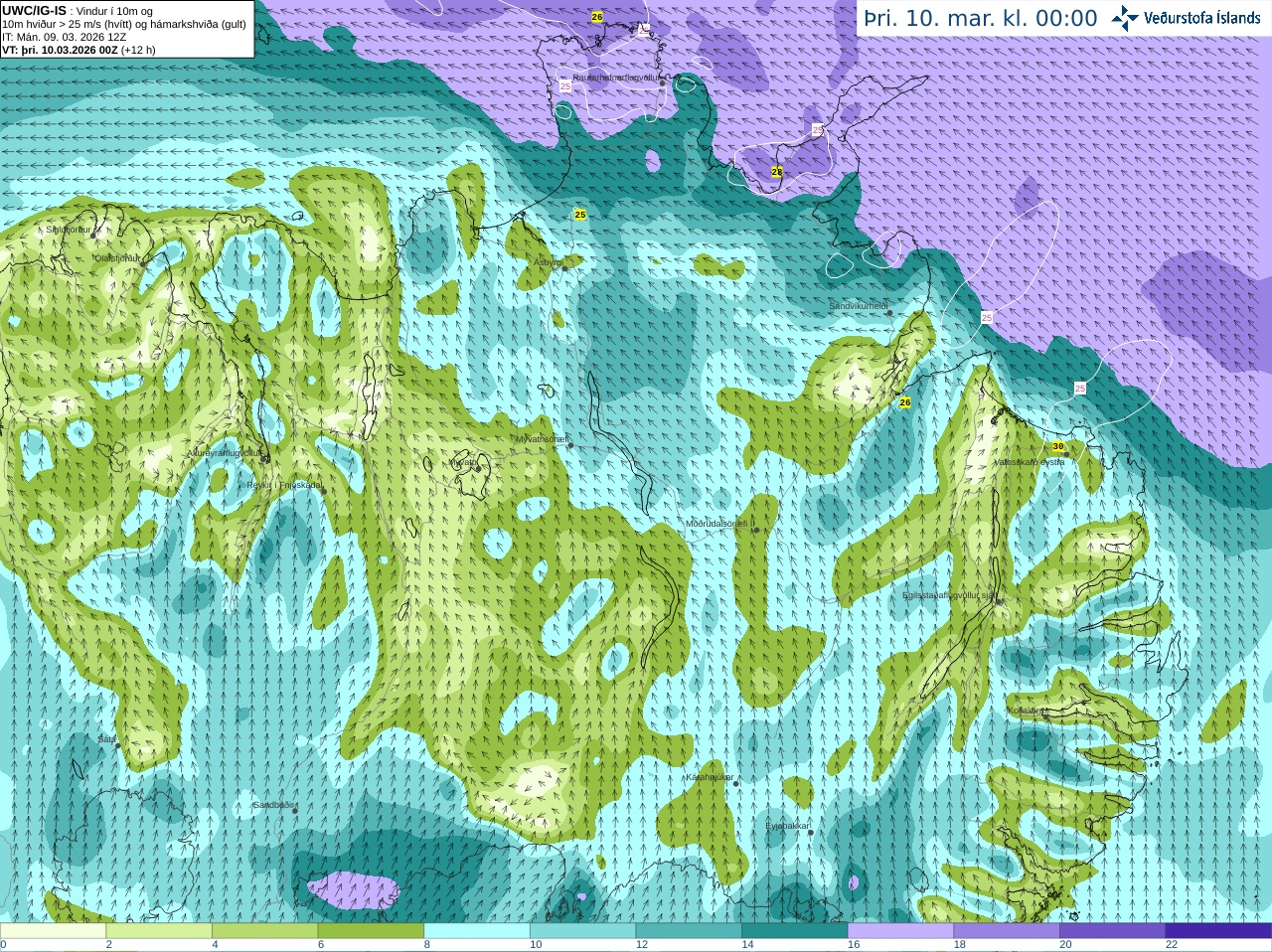Click the Kollaleira station label
The image size is (1272, 952).
pyautogui.click(x=1026, y=711)
